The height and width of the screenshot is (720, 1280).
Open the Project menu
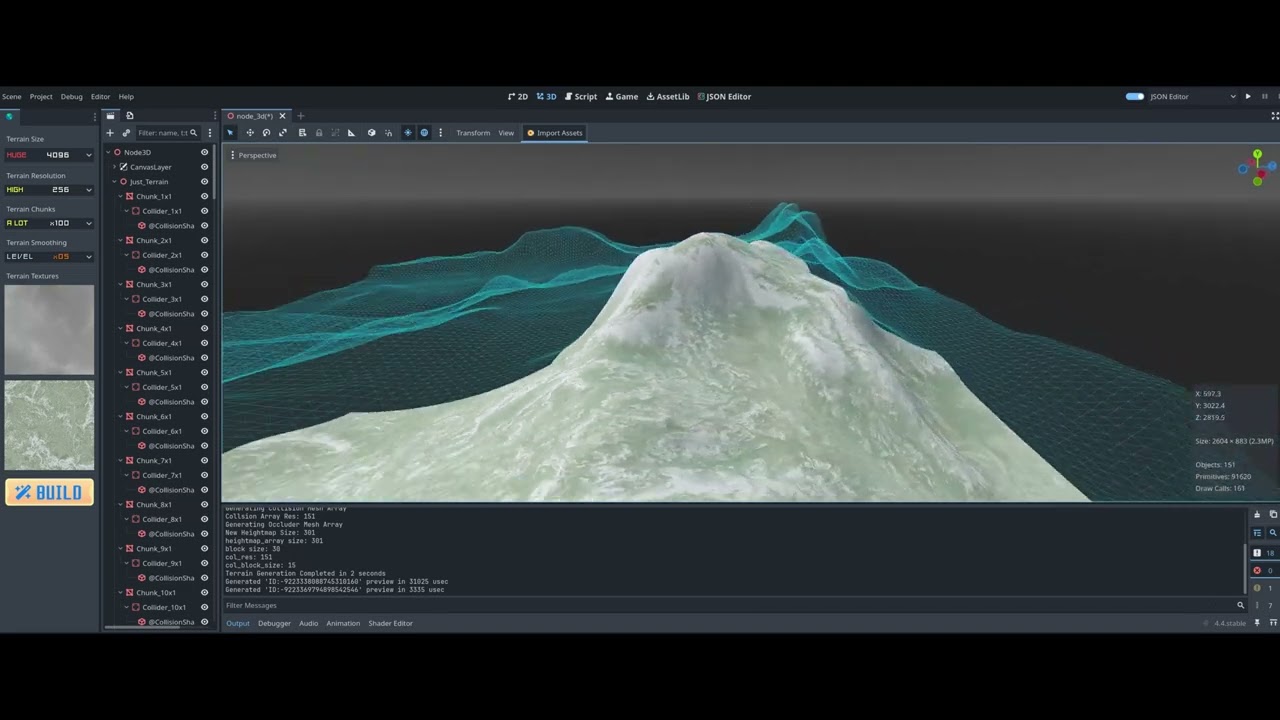coord(41,97)
